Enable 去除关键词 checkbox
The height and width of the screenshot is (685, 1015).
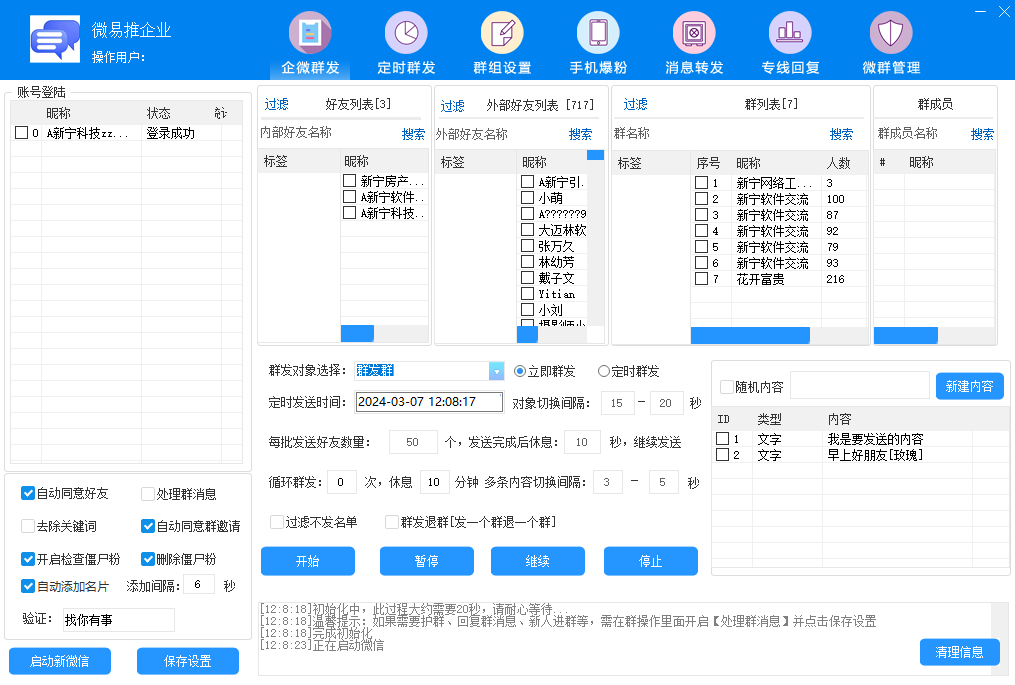coord(28,526)
